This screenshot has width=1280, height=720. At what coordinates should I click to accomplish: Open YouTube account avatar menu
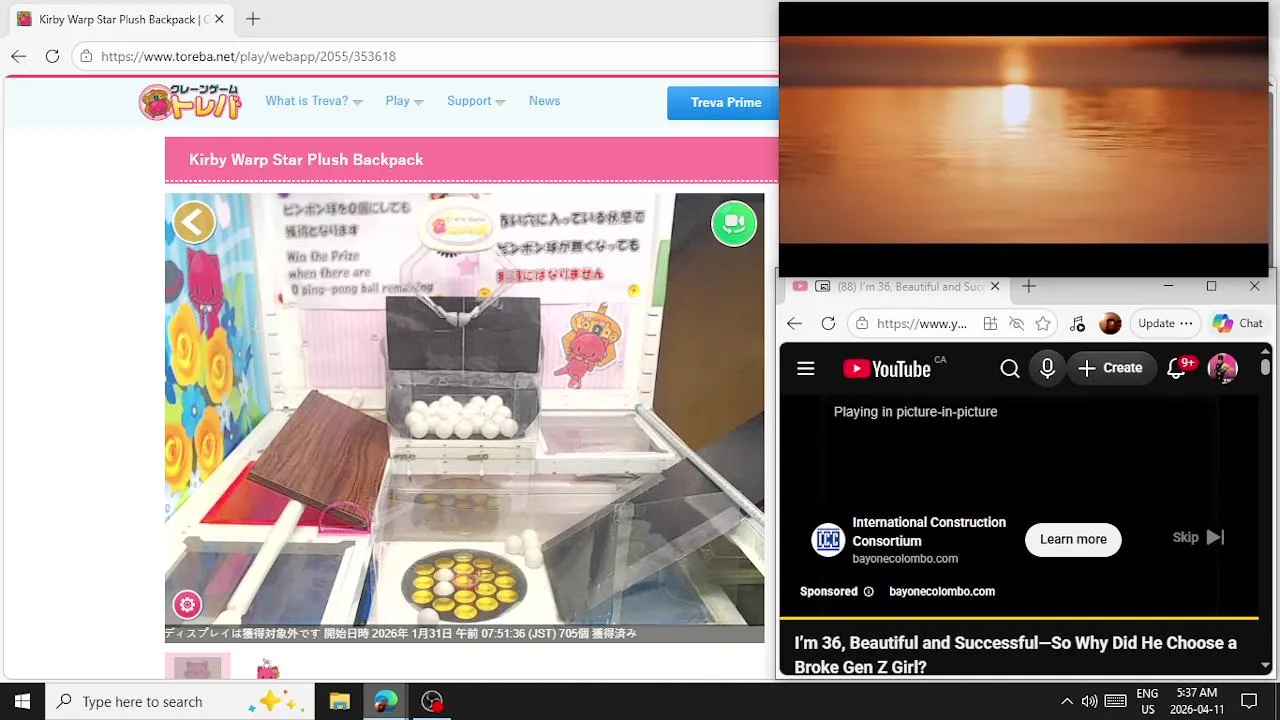pos(1222,369)
